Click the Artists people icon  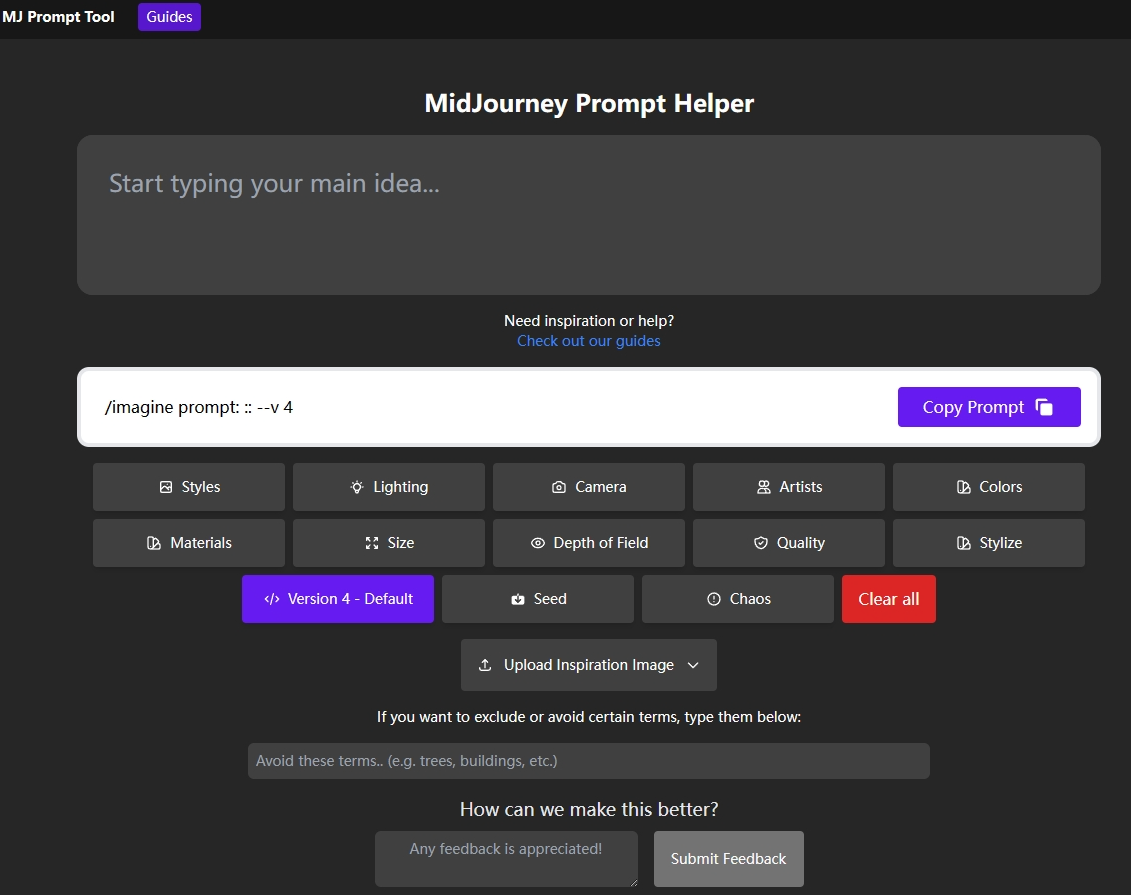tap(764, 487)
